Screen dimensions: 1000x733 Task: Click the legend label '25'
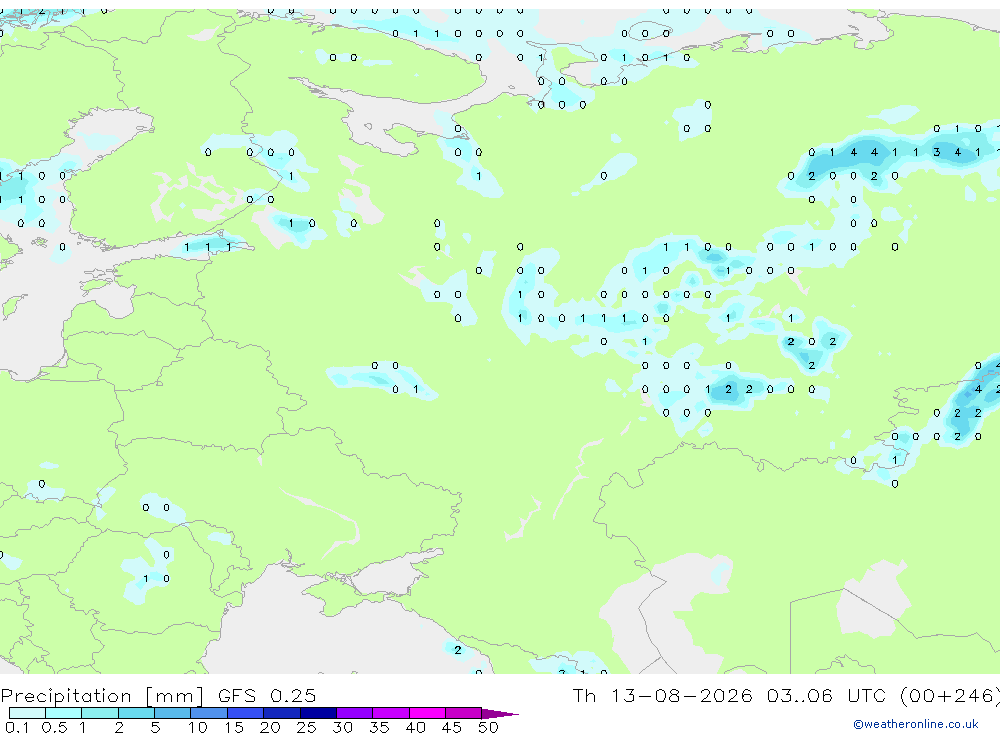click(306, 727)
